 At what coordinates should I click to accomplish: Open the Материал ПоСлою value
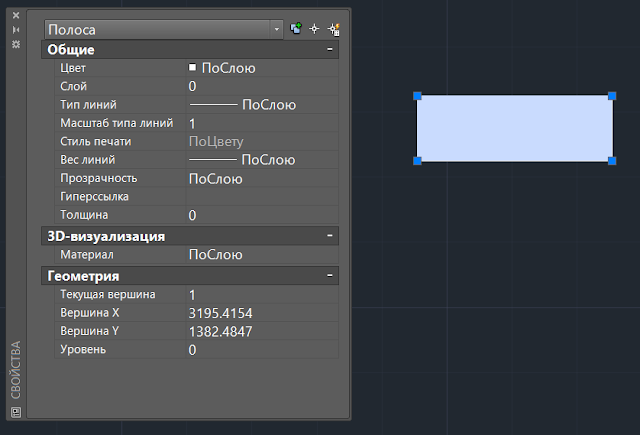[x=262, y=255]
